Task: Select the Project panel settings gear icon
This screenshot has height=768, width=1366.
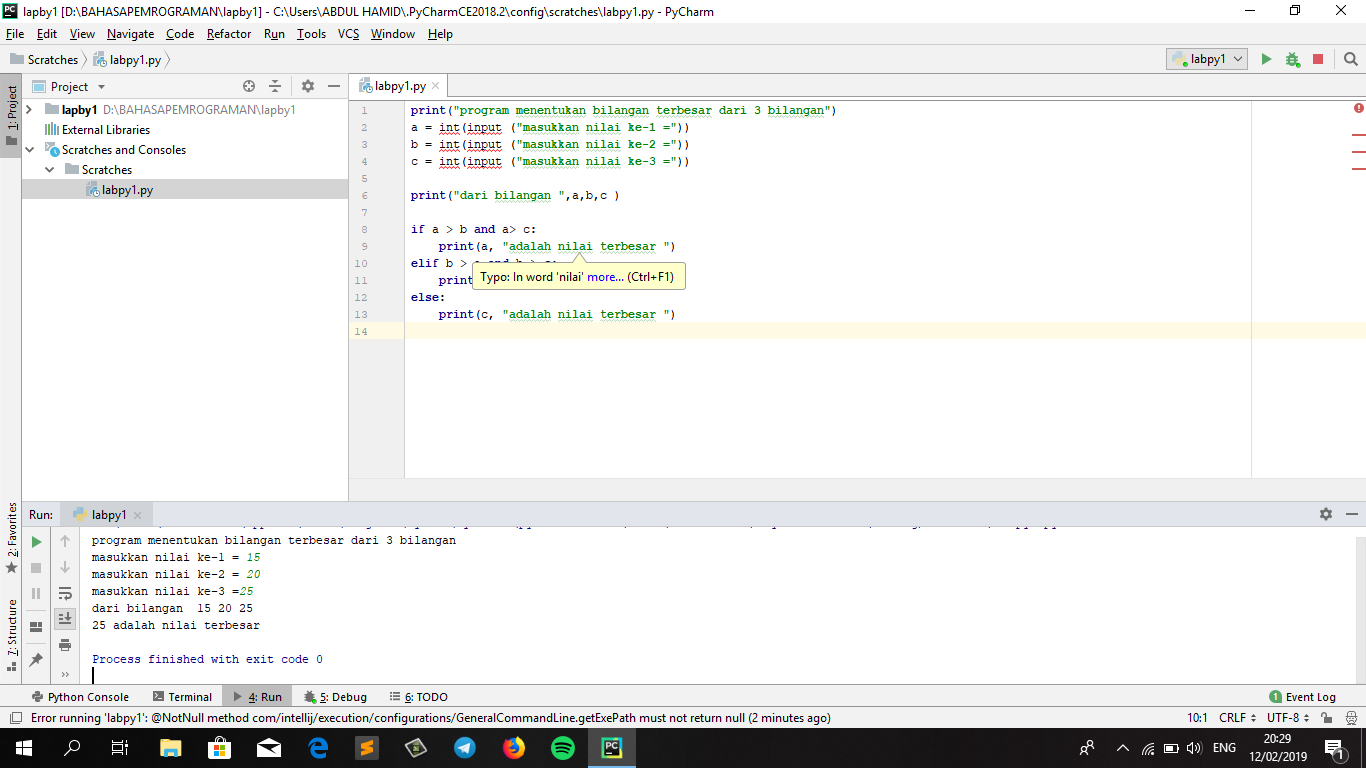Action: point(307,86)
